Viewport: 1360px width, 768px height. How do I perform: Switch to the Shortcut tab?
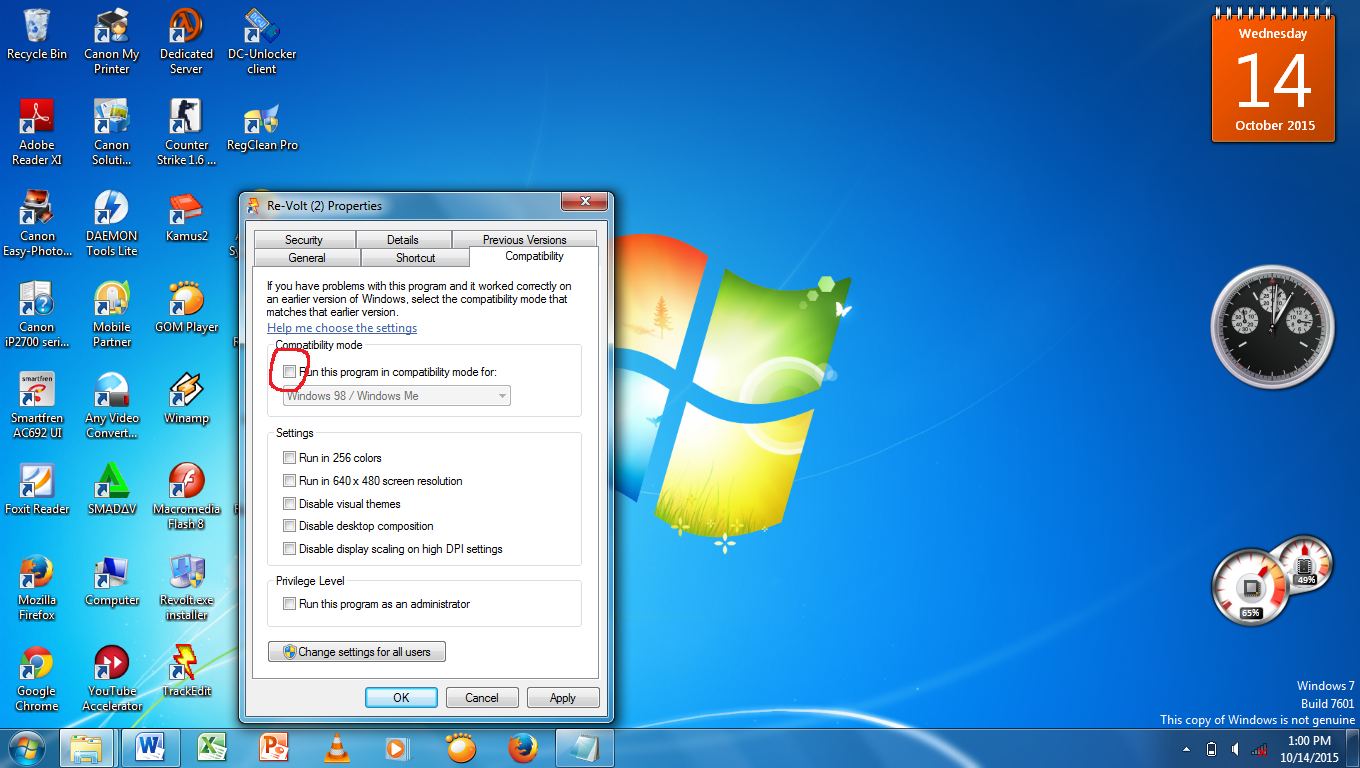click(416, 258)
